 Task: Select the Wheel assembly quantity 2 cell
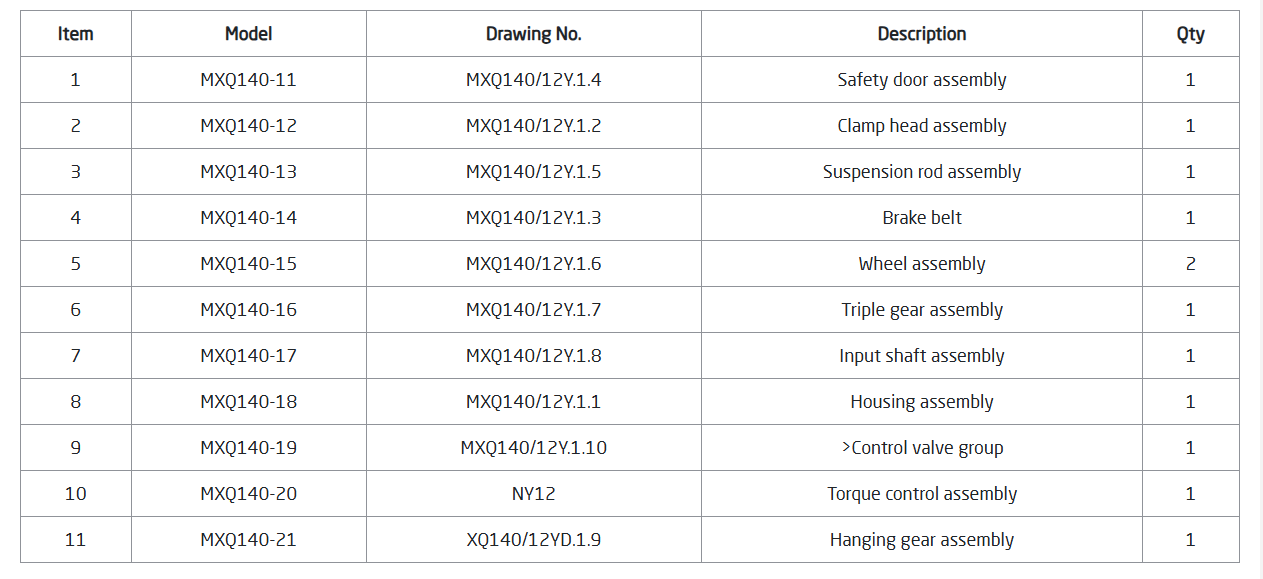click(x=1190, y=264)
